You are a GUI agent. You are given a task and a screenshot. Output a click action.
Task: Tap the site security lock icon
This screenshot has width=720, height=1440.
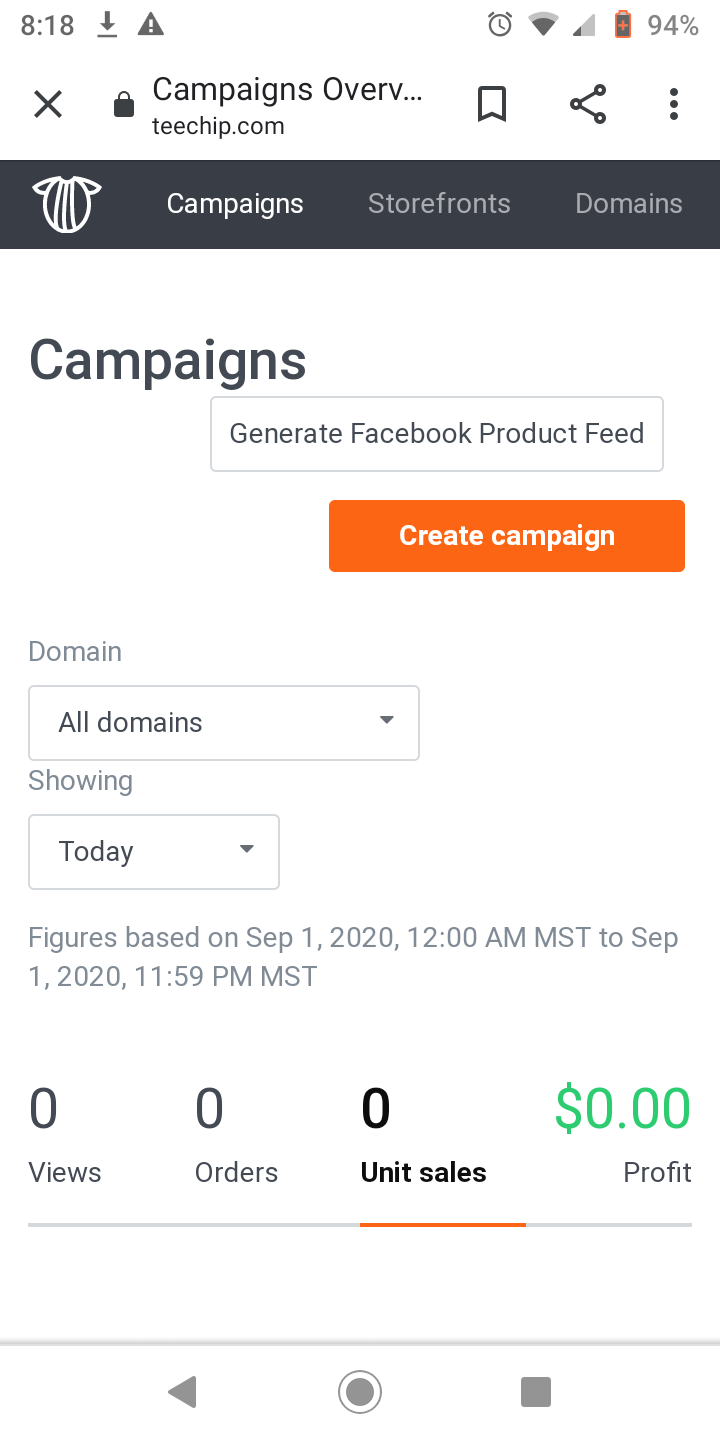(124, 105)
